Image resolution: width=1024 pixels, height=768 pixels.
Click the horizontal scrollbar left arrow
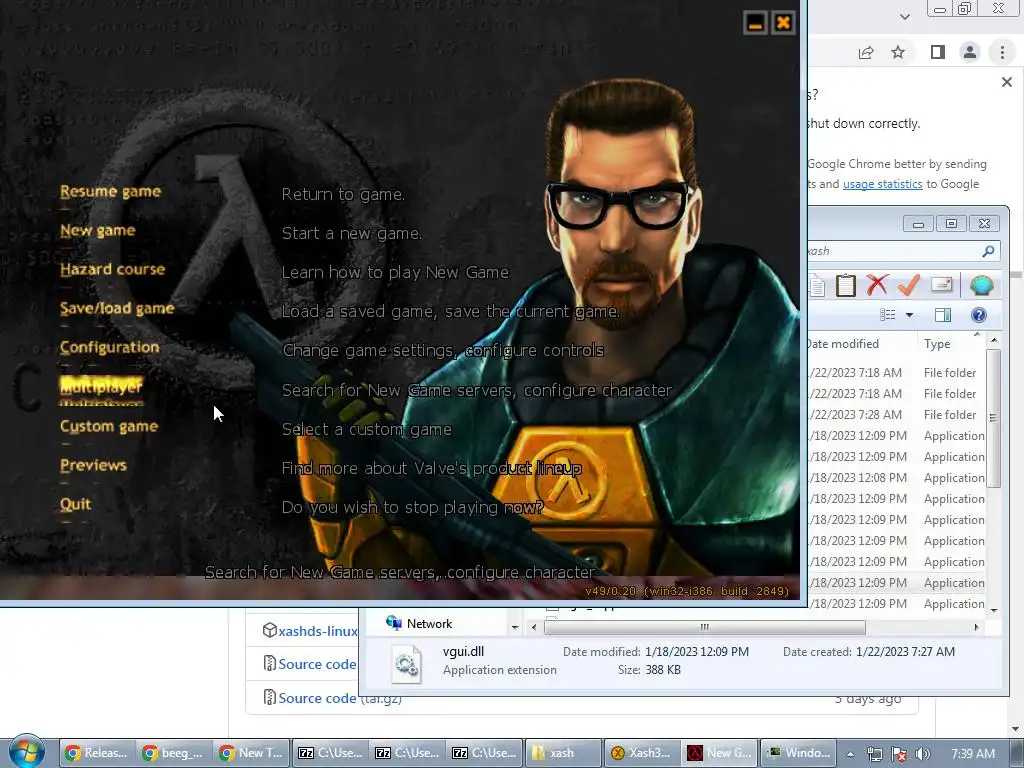534,627
